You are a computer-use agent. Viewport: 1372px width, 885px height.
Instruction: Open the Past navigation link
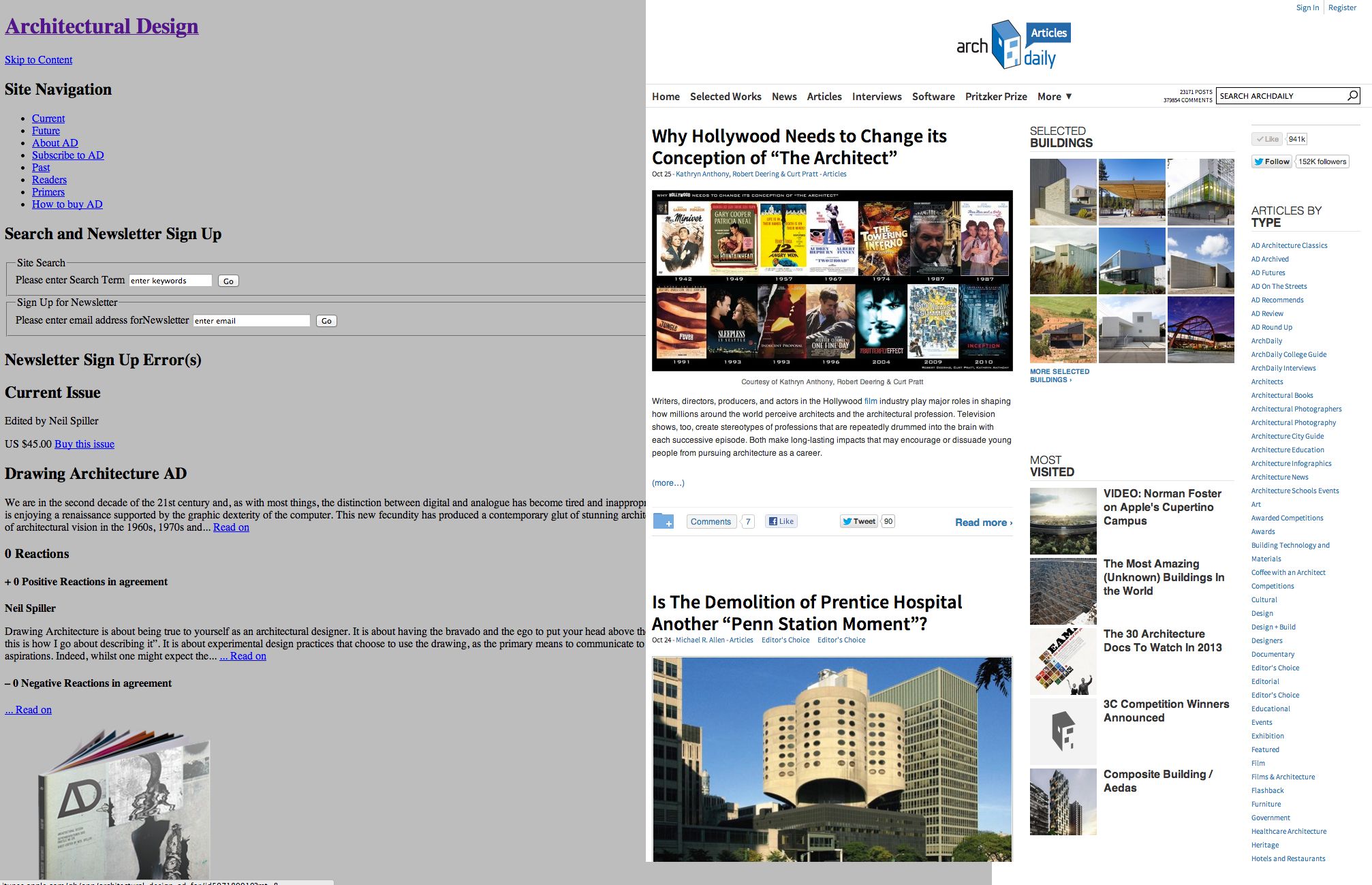[x=41, y=168]
